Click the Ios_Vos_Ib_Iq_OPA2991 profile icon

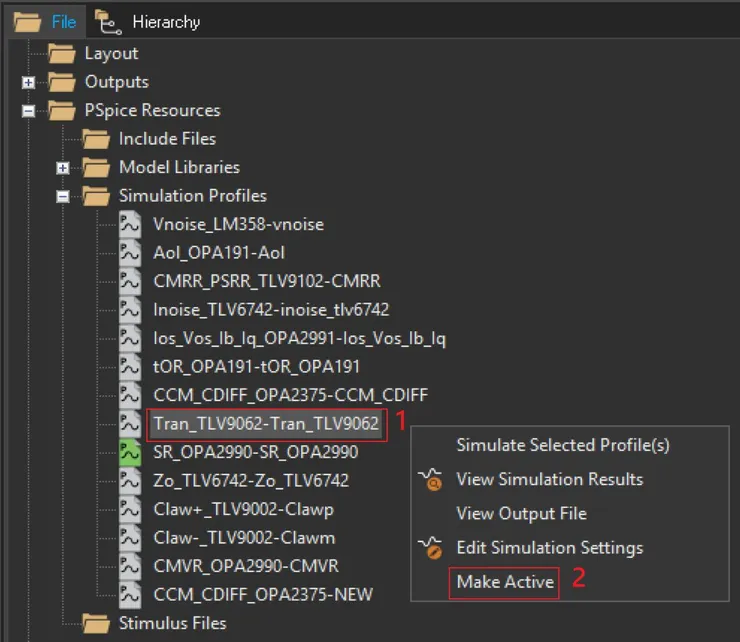(x=130, y=338)
